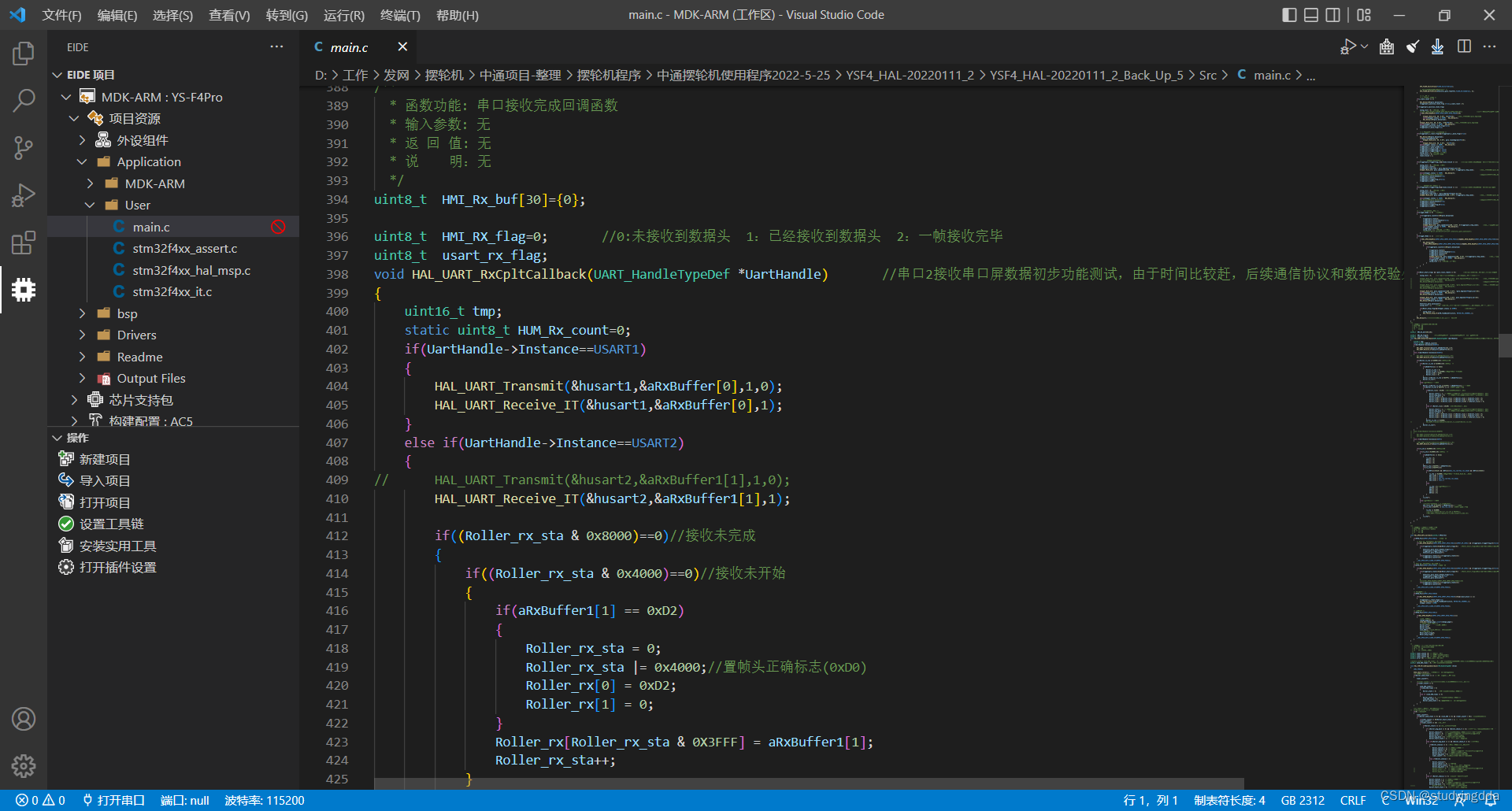This screenshot has height=811, width=1512.
Task: Collapse the User folder
Action: pyautogui.click(x=90, y=205)
